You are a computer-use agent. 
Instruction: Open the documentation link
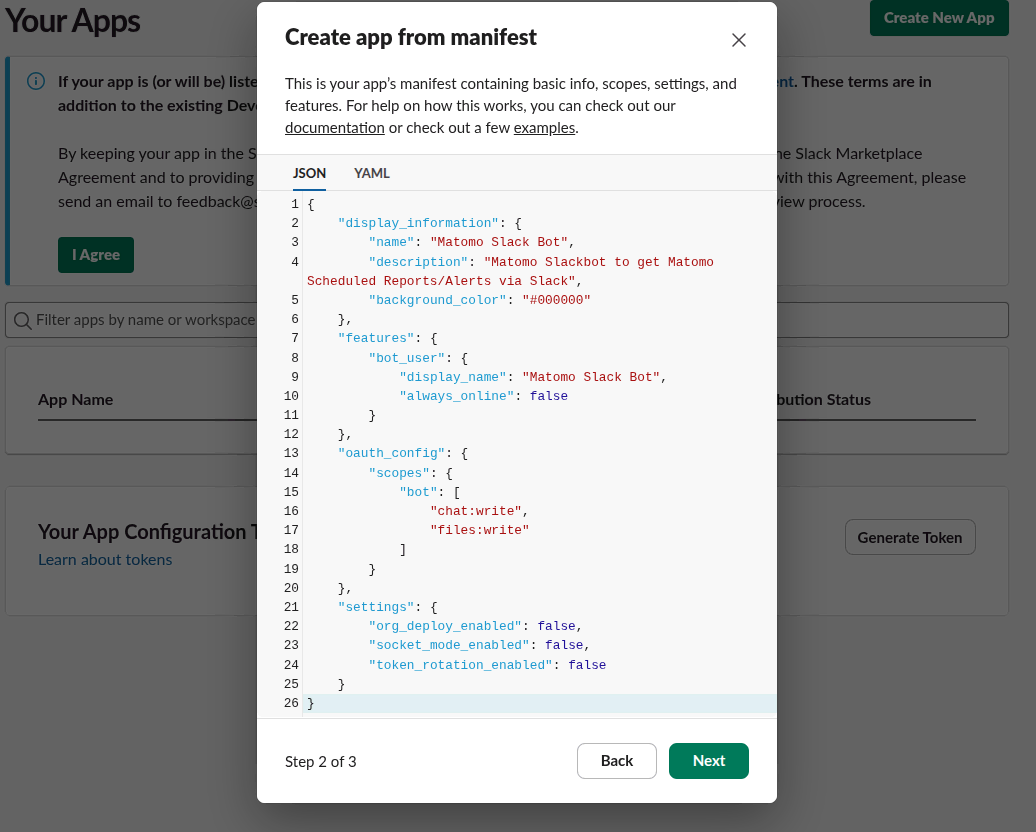click(334, 128)
